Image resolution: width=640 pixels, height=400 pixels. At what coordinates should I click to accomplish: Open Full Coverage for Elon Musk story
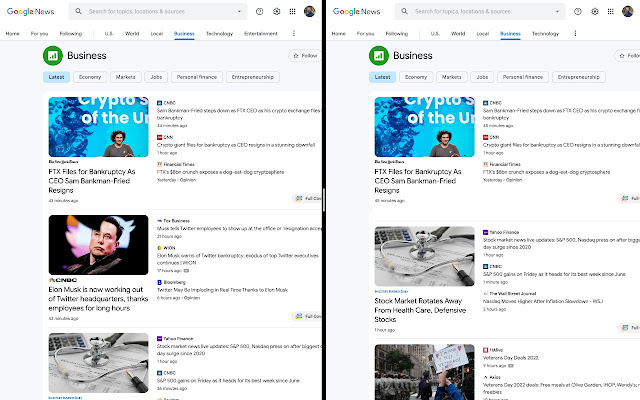point(307,316)
